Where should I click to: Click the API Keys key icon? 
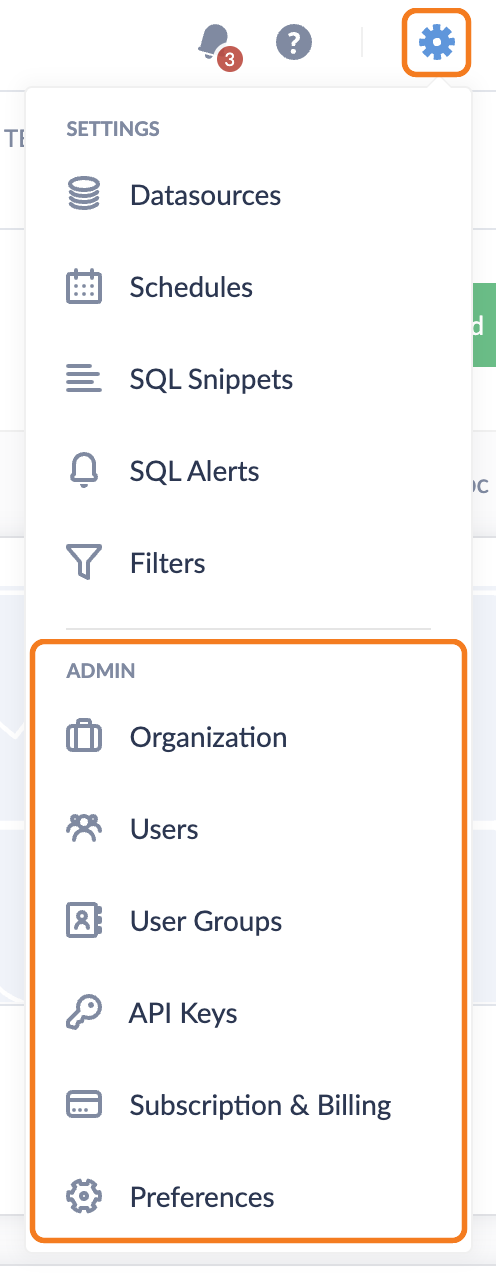[84, 1013]
